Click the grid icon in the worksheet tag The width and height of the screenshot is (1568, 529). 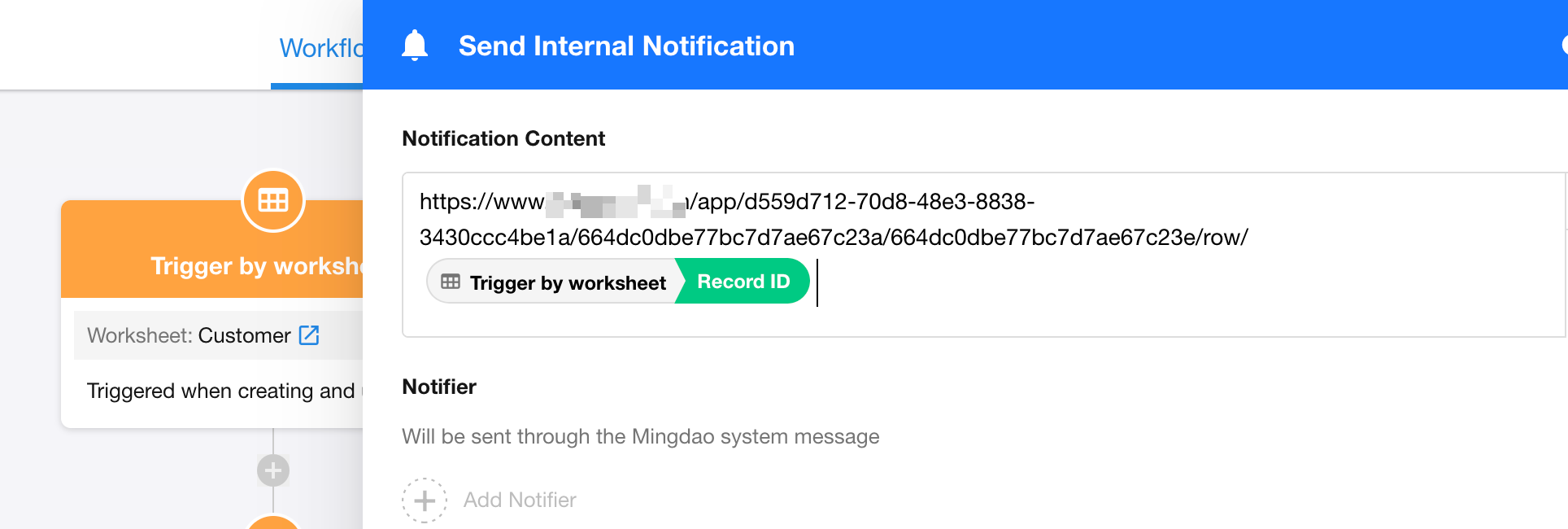pyautogui.click(x=451, y=282)
